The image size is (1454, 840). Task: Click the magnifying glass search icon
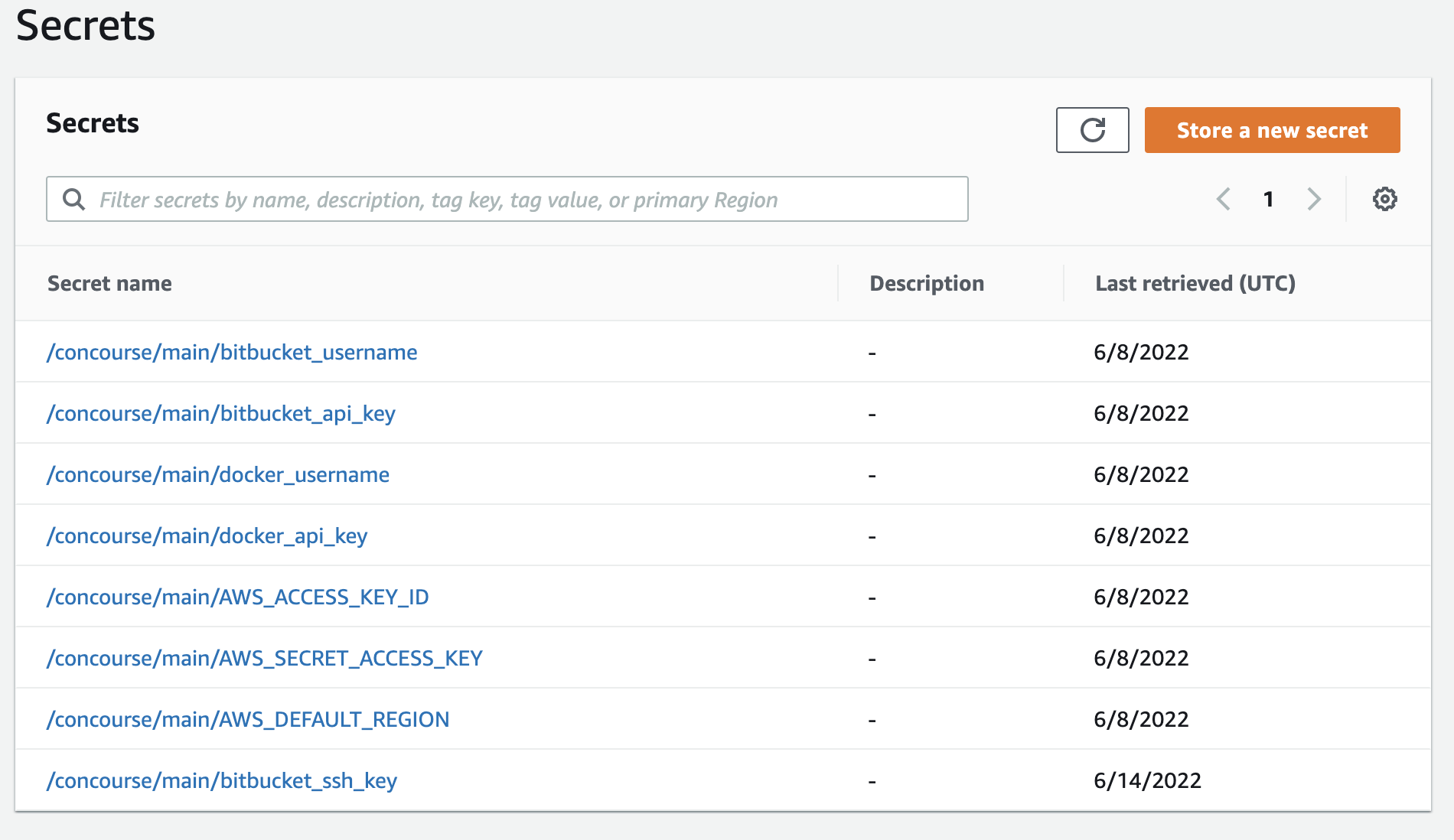pyautogui.click(x=73, y=199)
